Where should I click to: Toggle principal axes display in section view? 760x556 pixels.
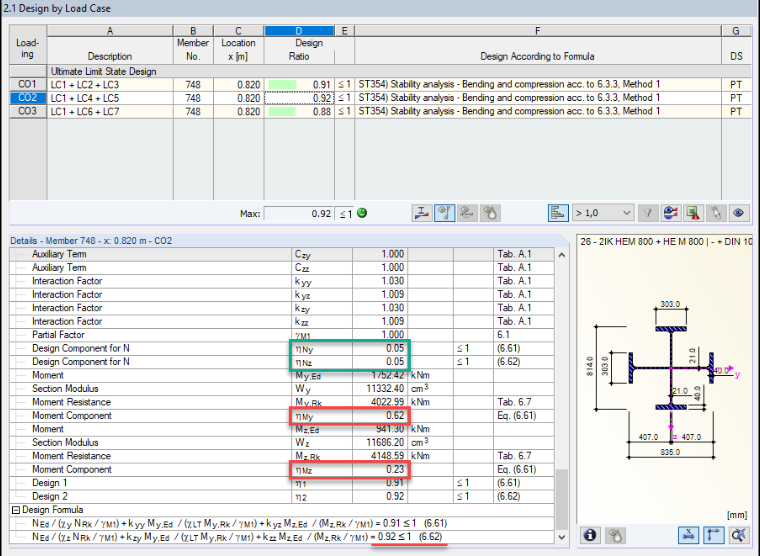(x=713, y=535)
